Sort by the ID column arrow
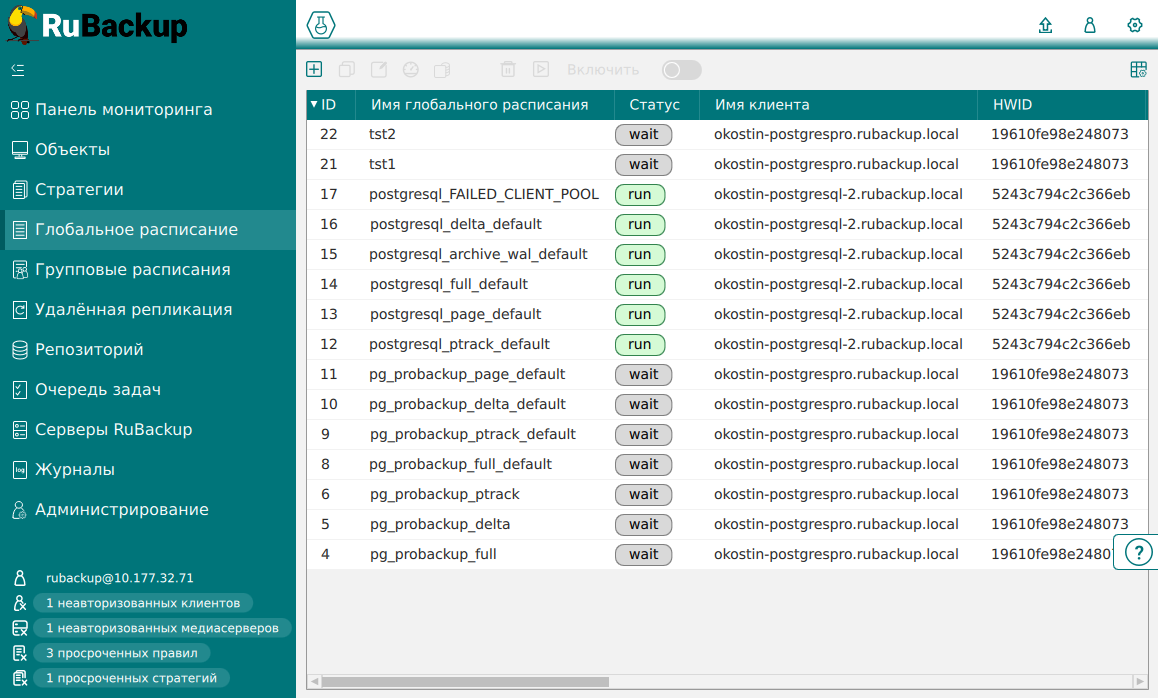 pyautogui.click(x=314, y=105)
